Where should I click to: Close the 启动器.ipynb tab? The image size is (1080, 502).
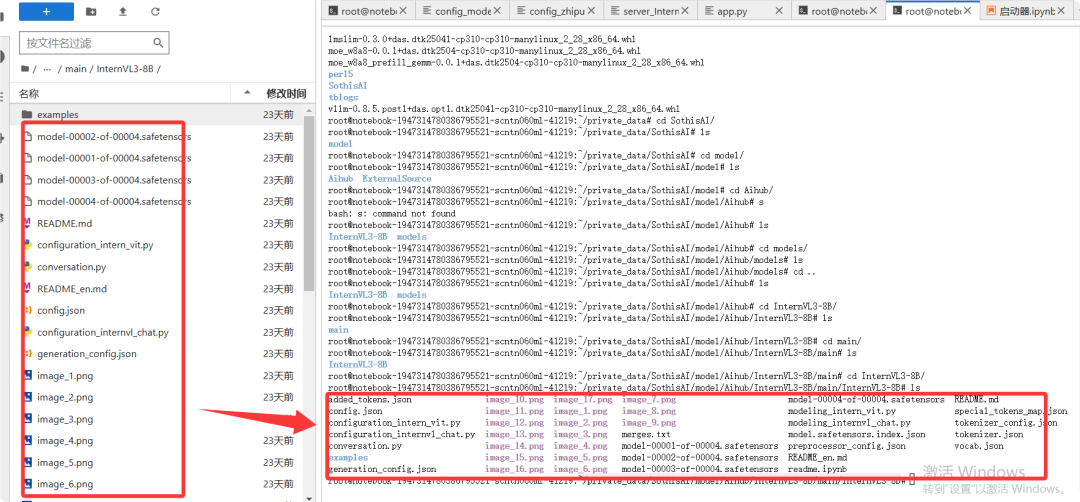tap(1061, 10)
